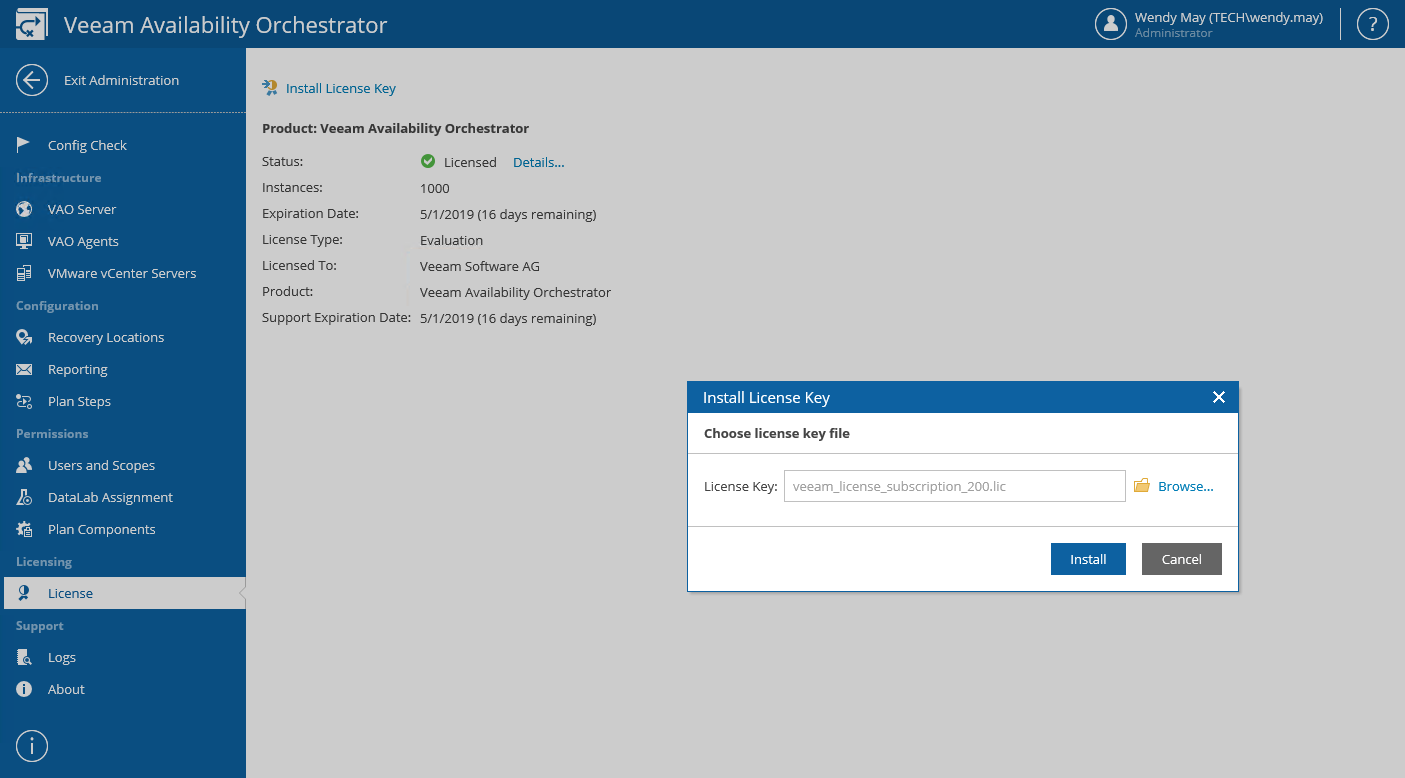Image resolution: width=1405 pixels, height=778 pixels.
Task: Go to VAO Agents
Action: 83,241
